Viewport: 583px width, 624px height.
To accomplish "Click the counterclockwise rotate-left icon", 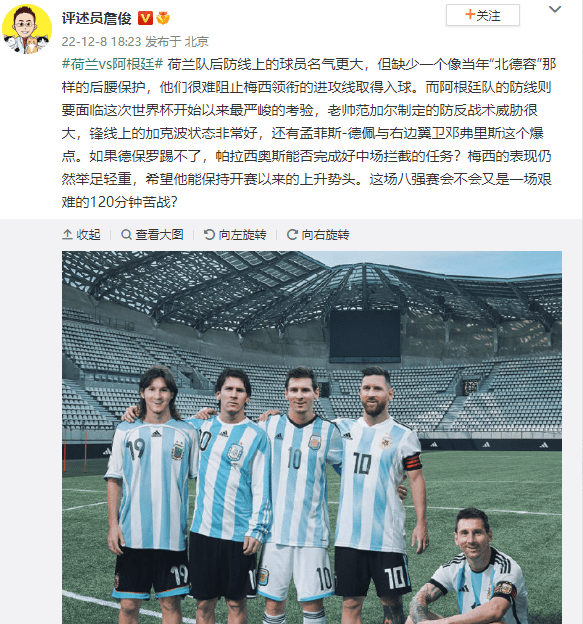I will (209, 234).
